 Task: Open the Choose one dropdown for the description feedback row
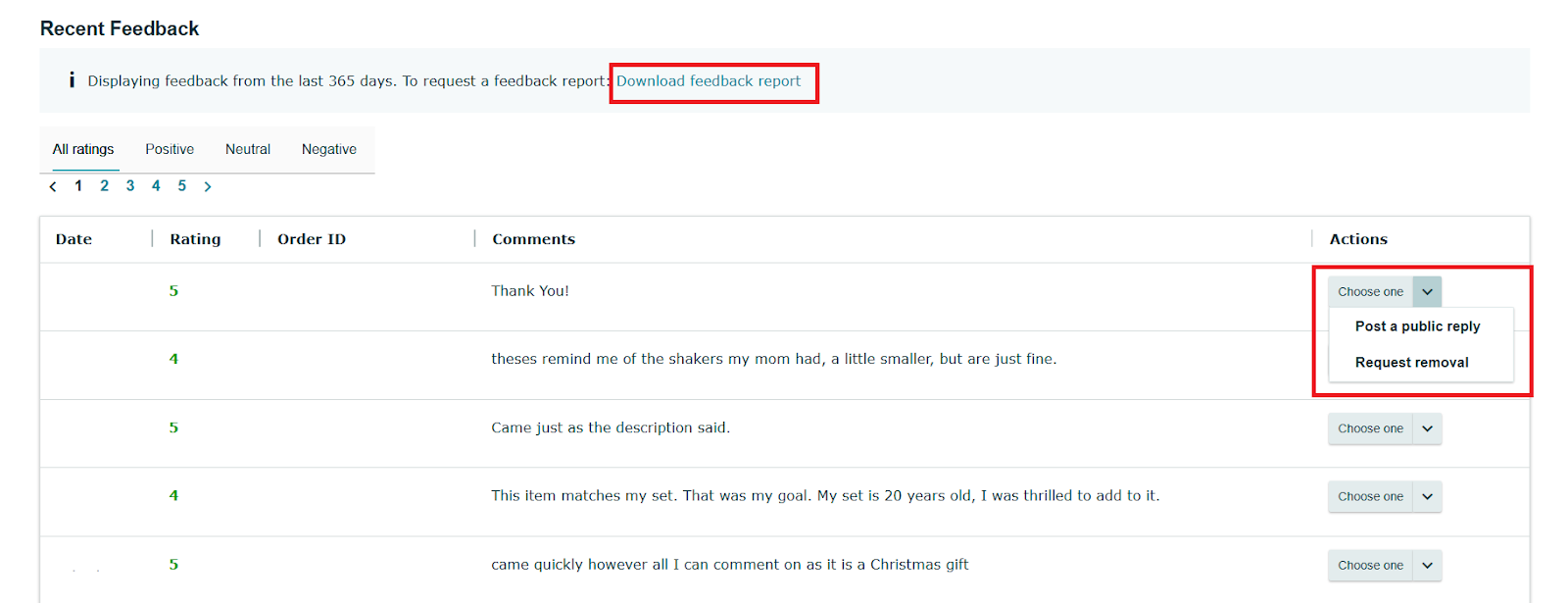point(1384,428)
